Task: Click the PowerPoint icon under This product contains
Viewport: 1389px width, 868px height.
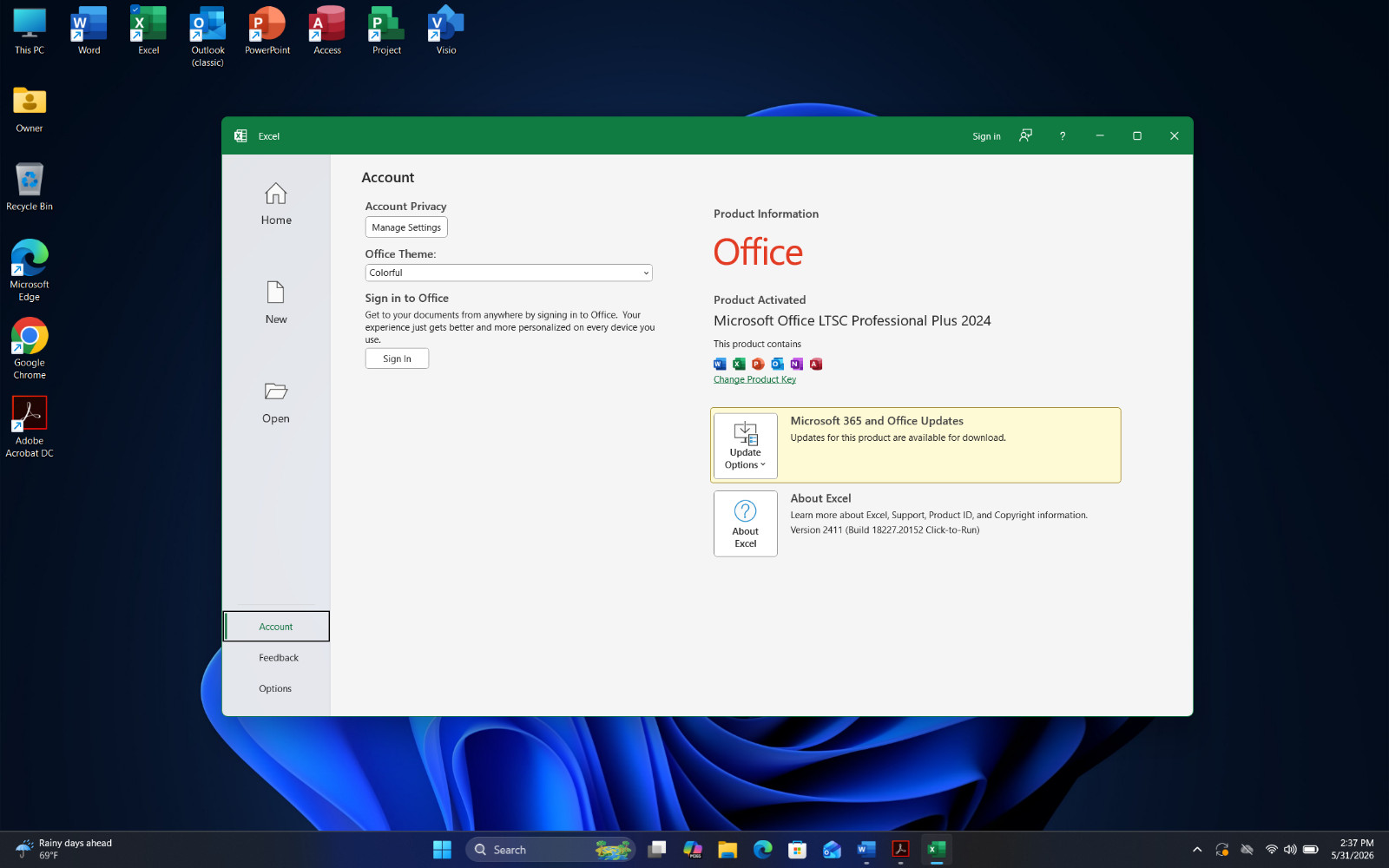Action: (758, 364)
